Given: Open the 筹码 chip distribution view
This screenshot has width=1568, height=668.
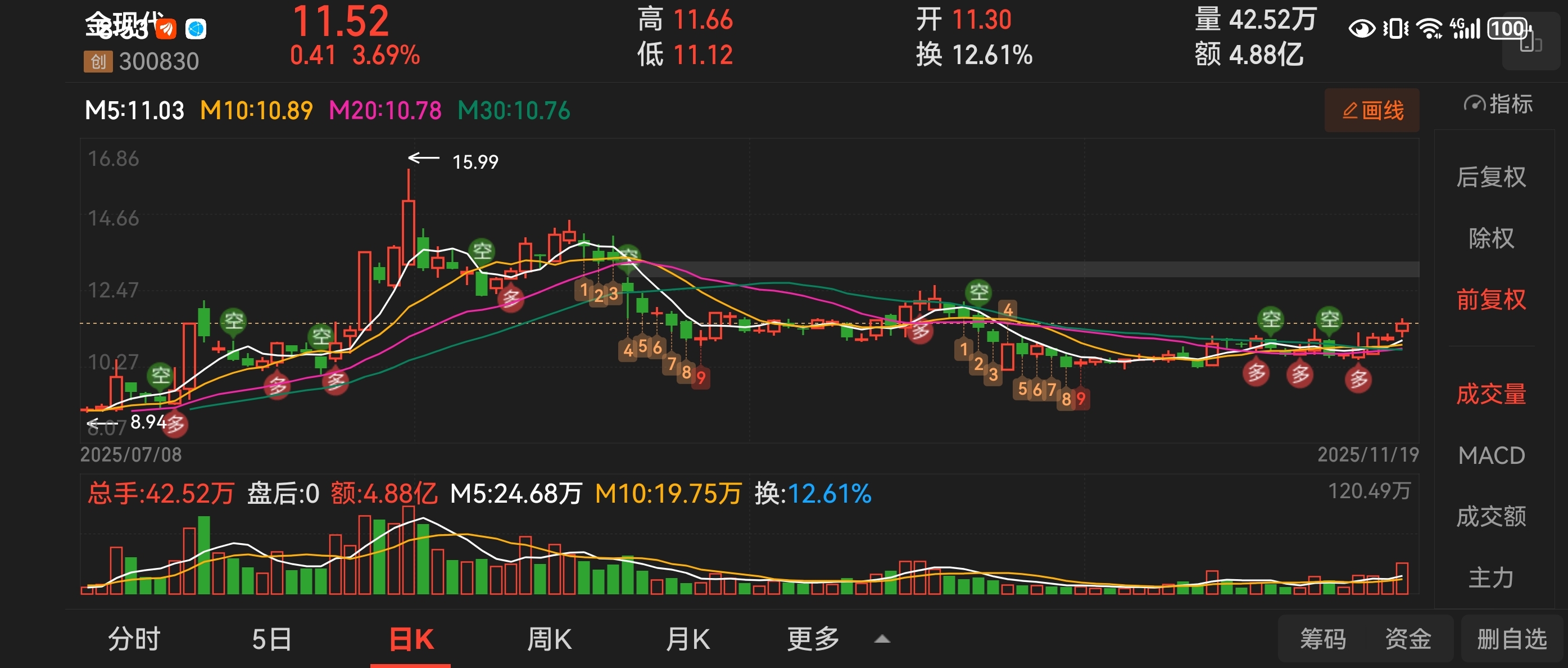Looking at the screenshot, I should [x=1322, y=639].
